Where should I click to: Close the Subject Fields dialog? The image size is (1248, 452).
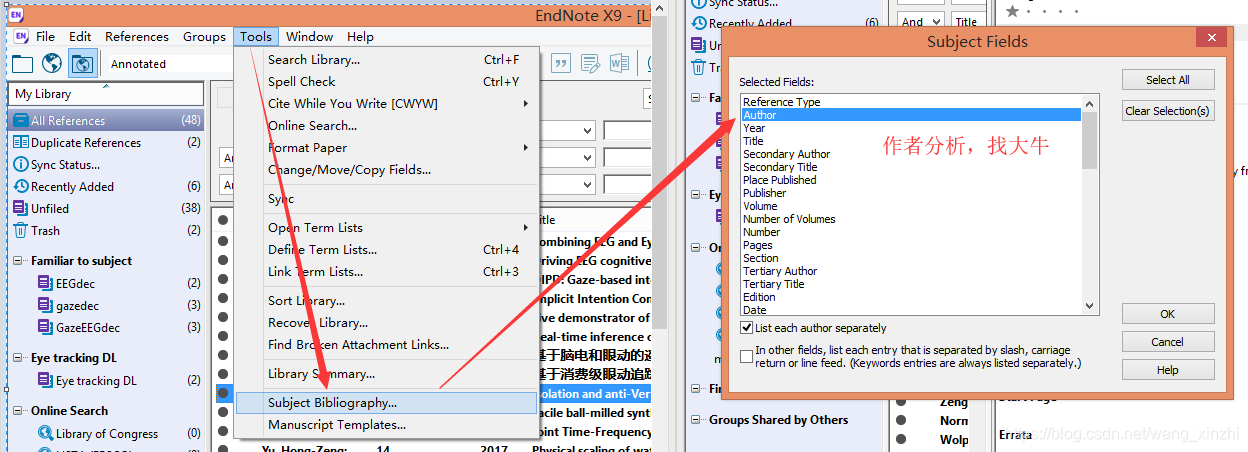pyautogui.click(x=1212, y=37)
